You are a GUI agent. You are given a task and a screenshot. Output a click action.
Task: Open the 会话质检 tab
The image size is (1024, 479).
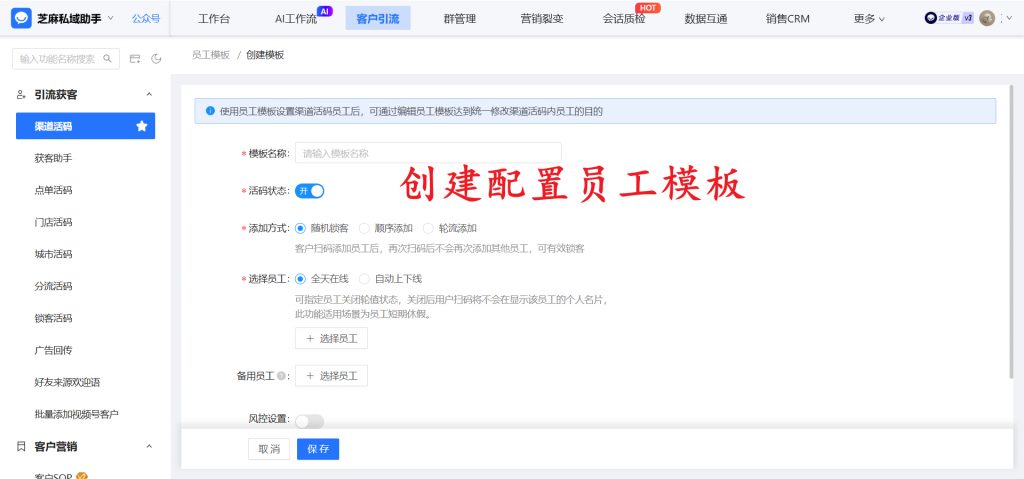624,19
